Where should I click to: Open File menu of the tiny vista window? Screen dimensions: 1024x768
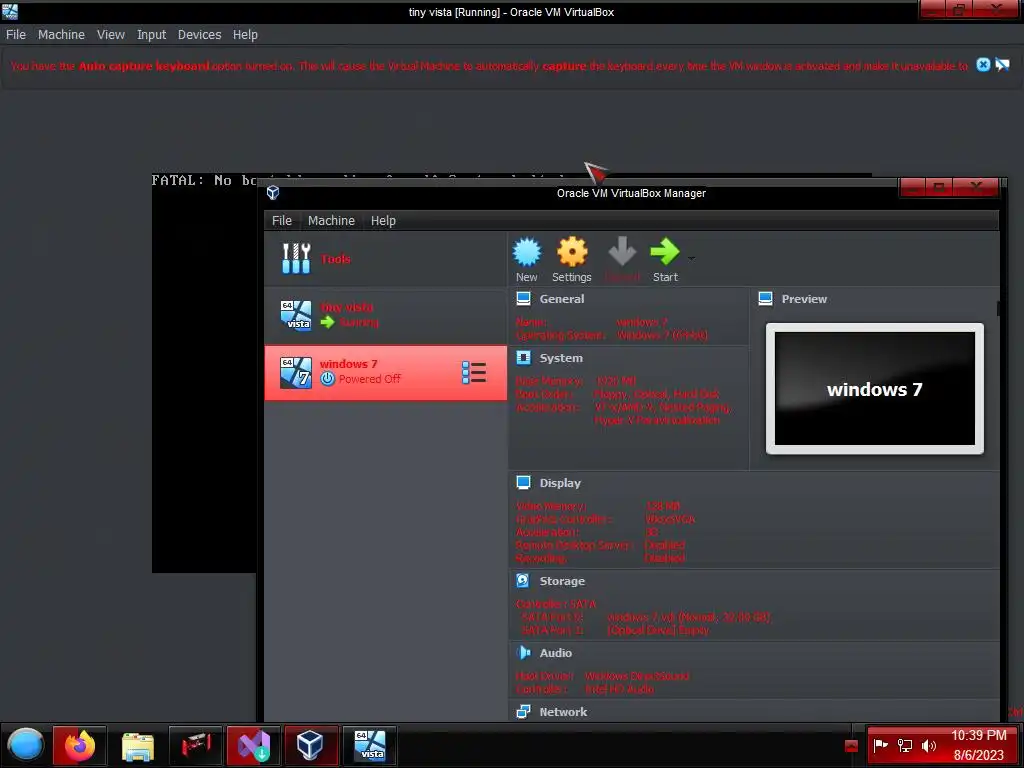(x=16, y=35)
